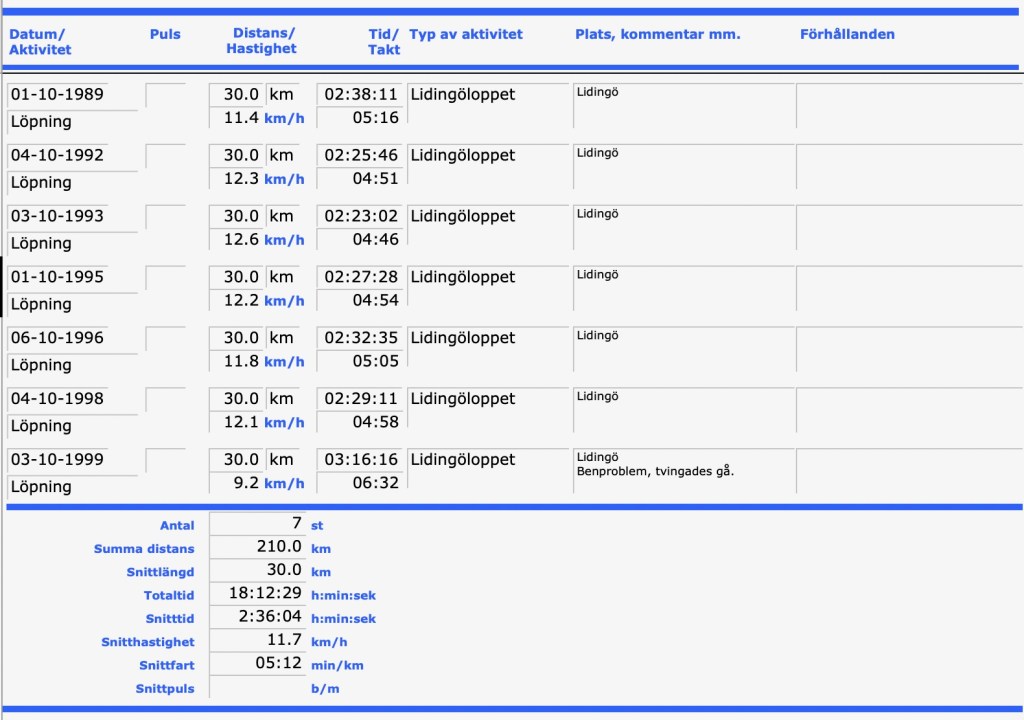Click the Snittfart value 05:12
1024x720 pixels.
258,664
